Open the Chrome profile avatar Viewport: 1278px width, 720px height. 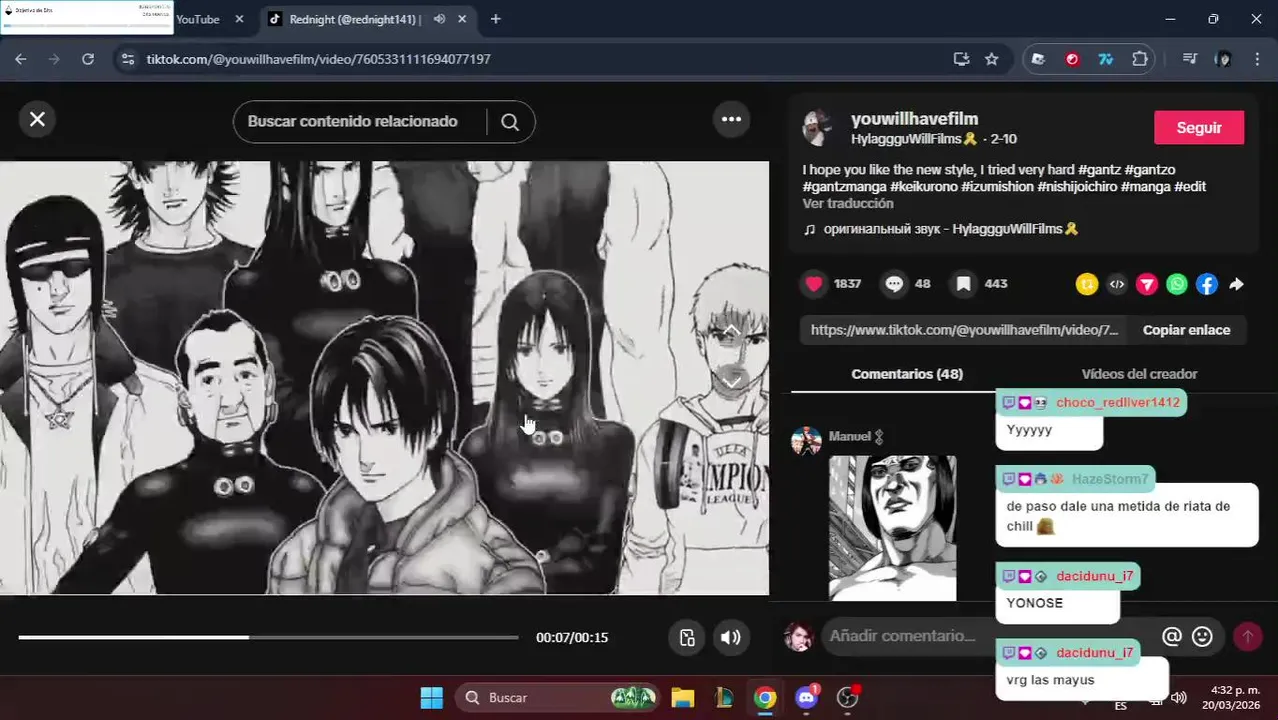pos(1223,59)
